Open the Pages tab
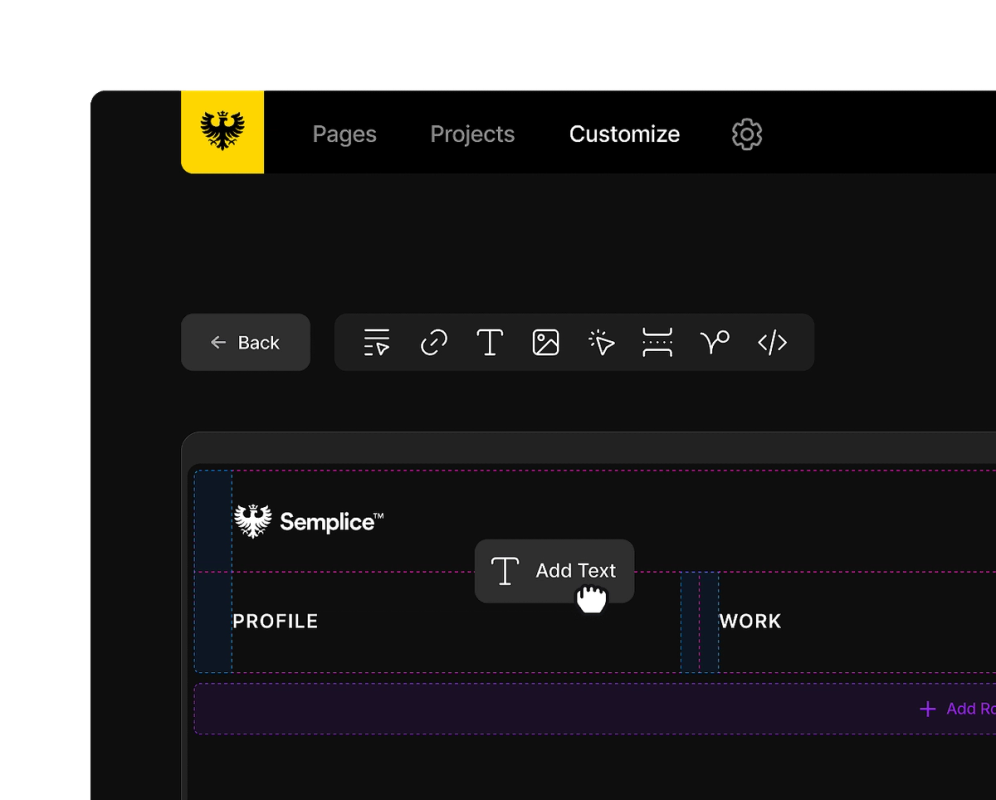Screen dimensions: 996x800 pyautogui.click(x=344, y=134)
